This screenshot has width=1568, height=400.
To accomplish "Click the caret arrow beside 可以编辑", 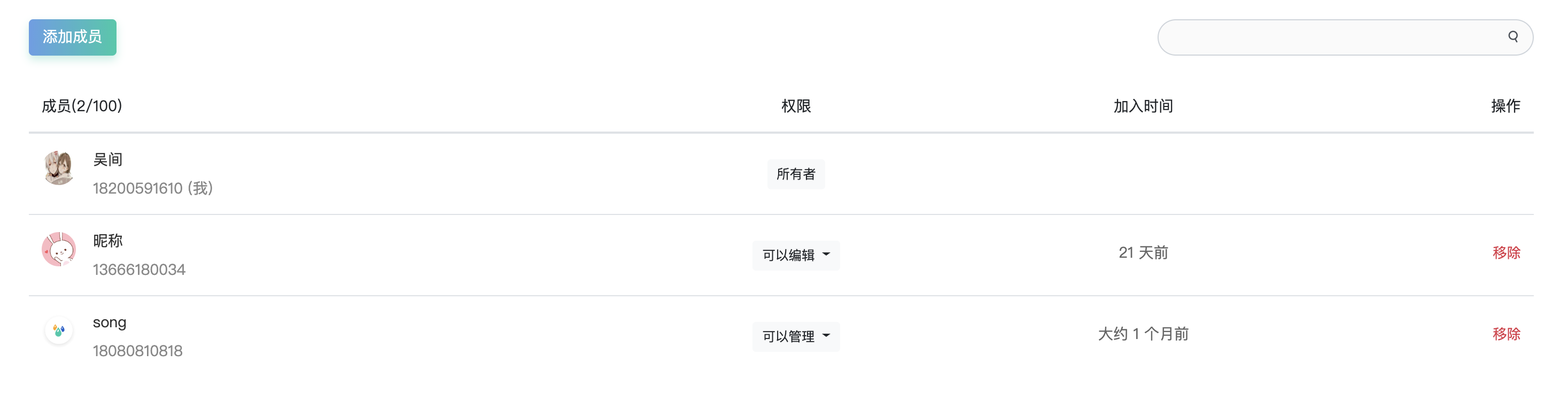I will coord(826,255).
